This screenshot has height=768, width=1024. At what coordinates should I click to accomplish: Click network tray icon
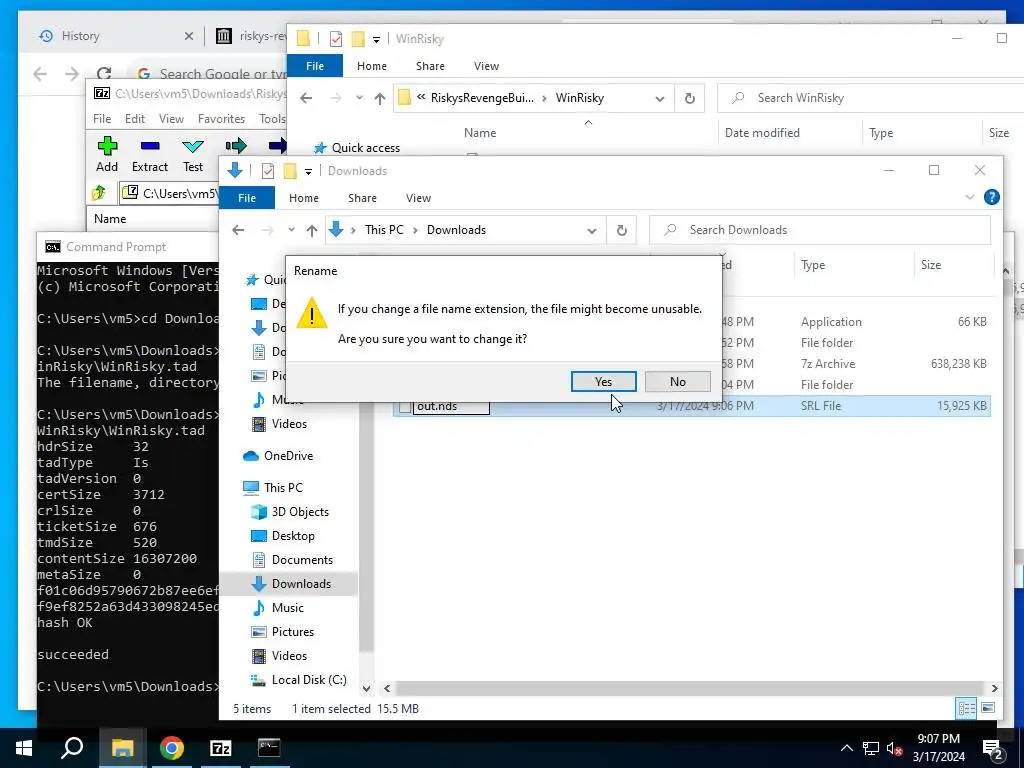(871, 748)
